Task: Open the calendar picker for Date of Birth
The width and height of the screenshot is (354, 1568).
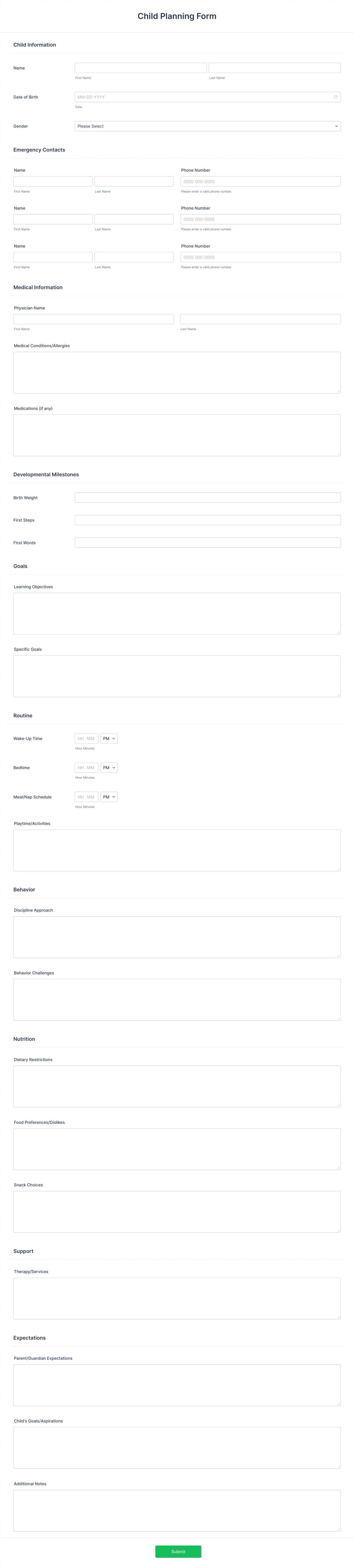Action: 336,97
